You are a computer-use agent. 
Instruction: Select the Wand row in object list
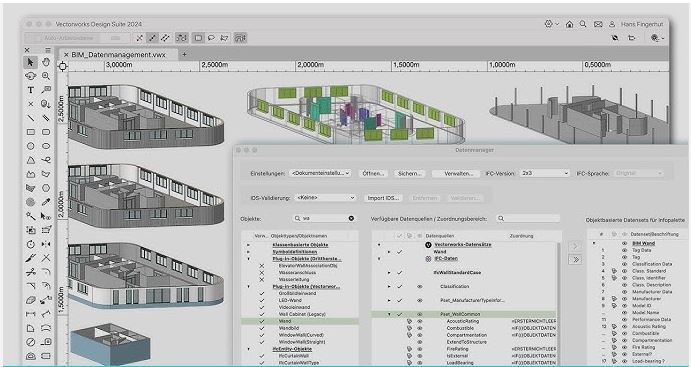pos(300,321)
